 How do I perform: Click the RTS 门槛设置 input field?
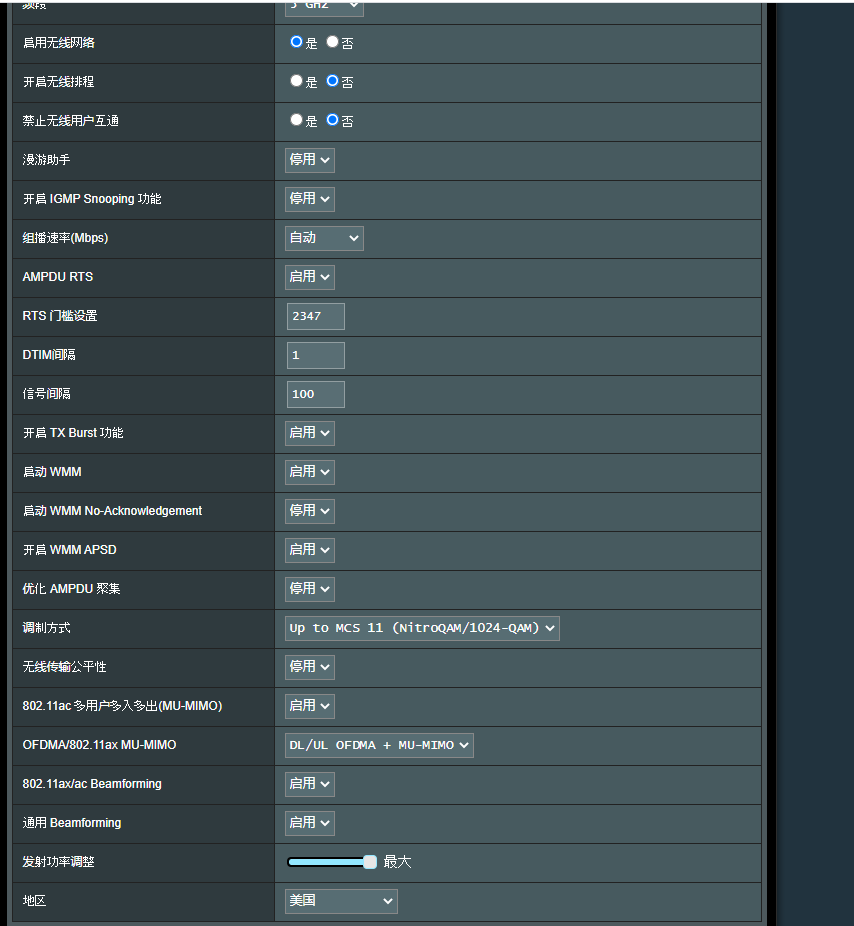coord(316,316)
